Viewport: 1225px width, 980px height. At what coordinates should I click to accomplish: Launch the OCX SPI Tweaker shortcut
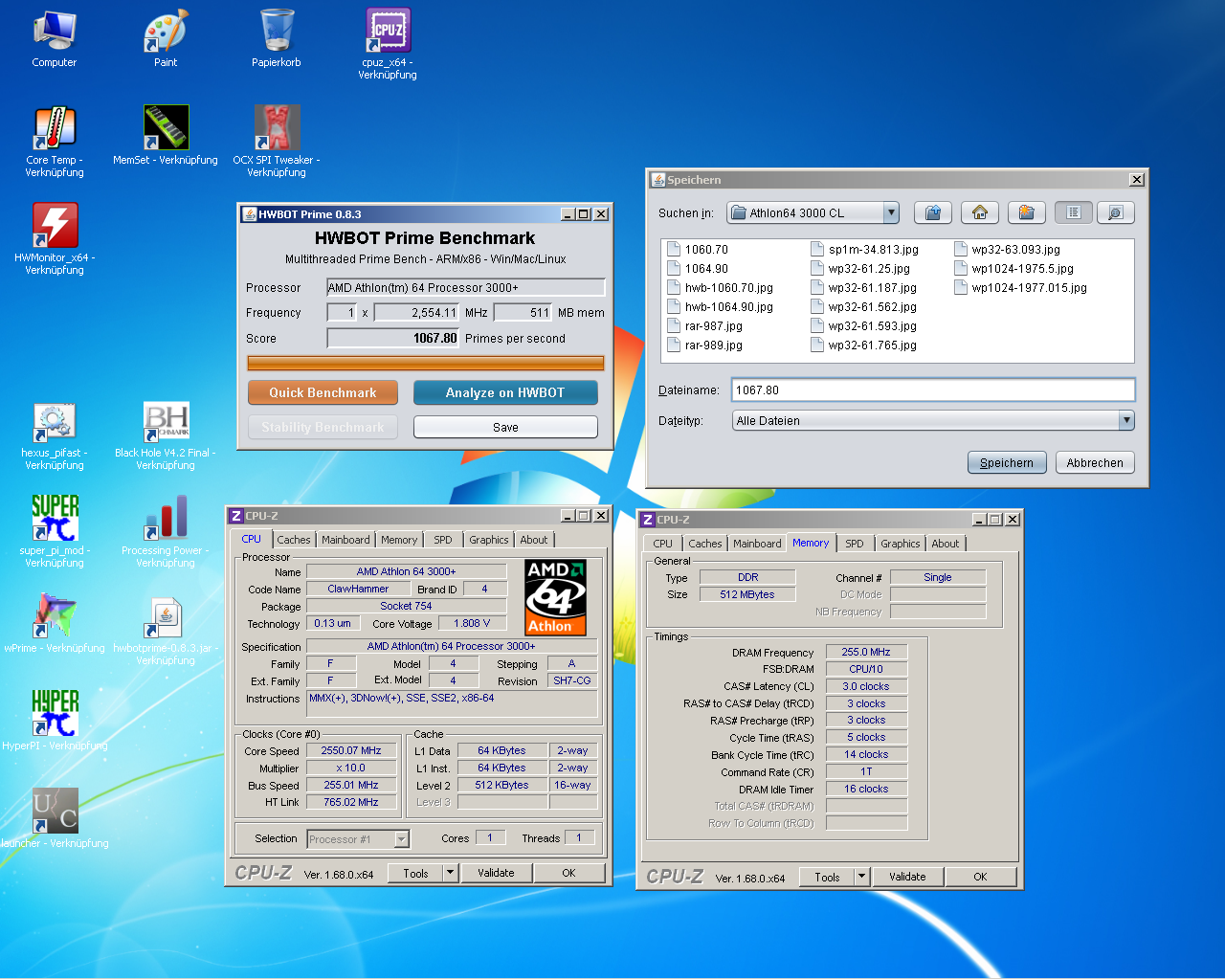(277, 141)
